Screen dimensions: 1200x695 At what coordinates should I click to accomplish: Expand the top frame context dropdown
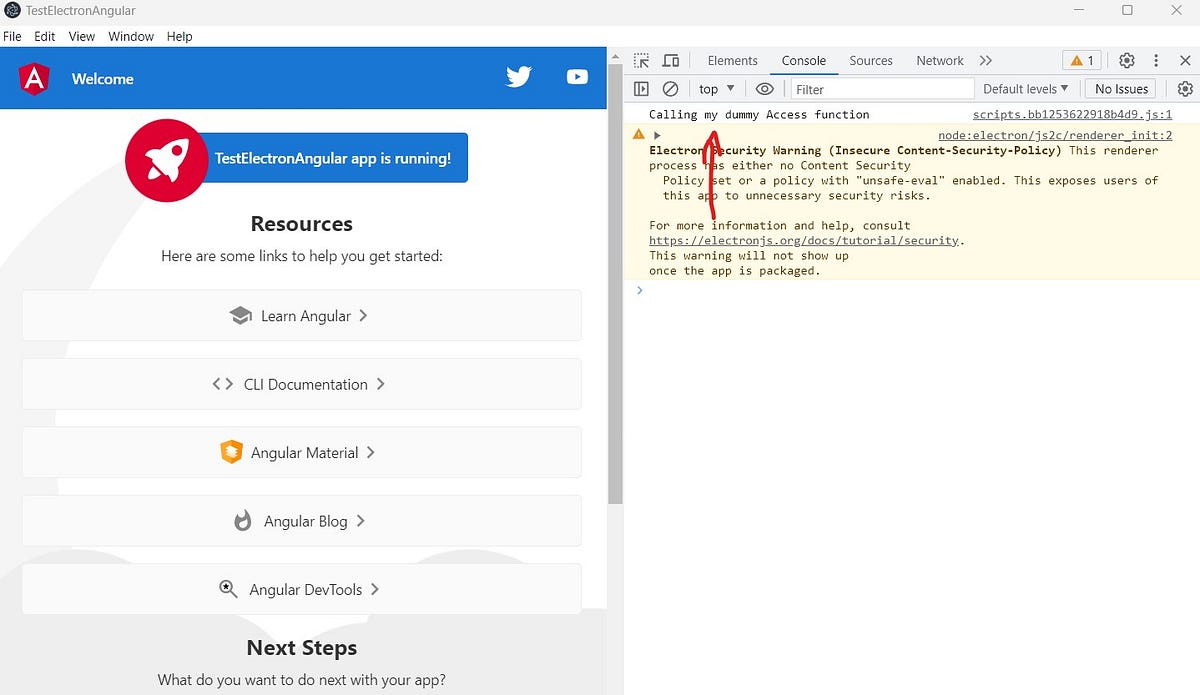(715, 88)
